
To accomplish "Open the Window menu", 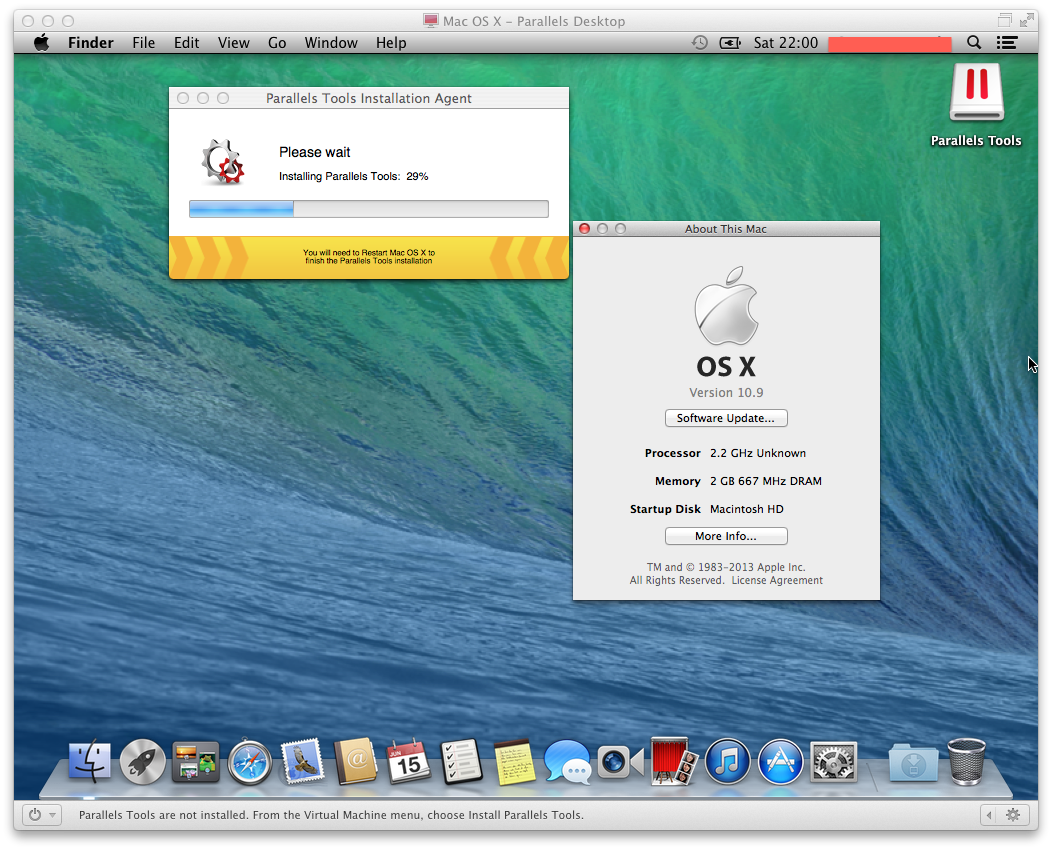I will pyautogui.click(x=331, y=43).
